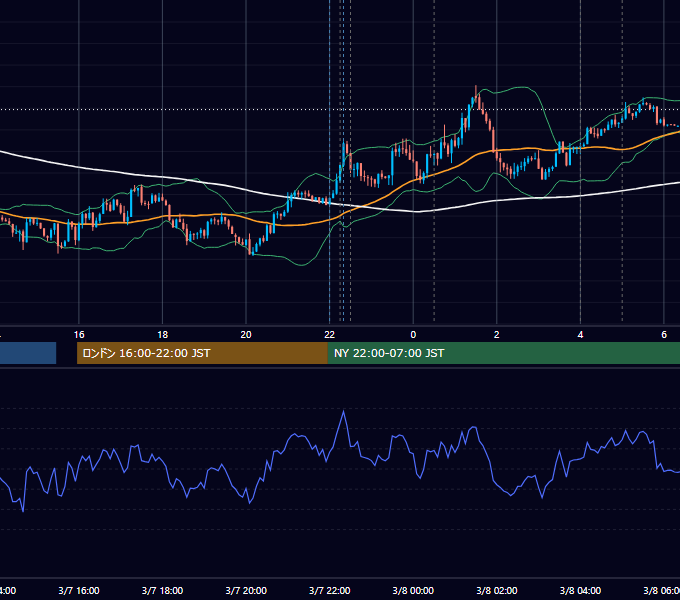Click the 6 hour axis label
Screen dimensions: 680x600
coord(664,335)
